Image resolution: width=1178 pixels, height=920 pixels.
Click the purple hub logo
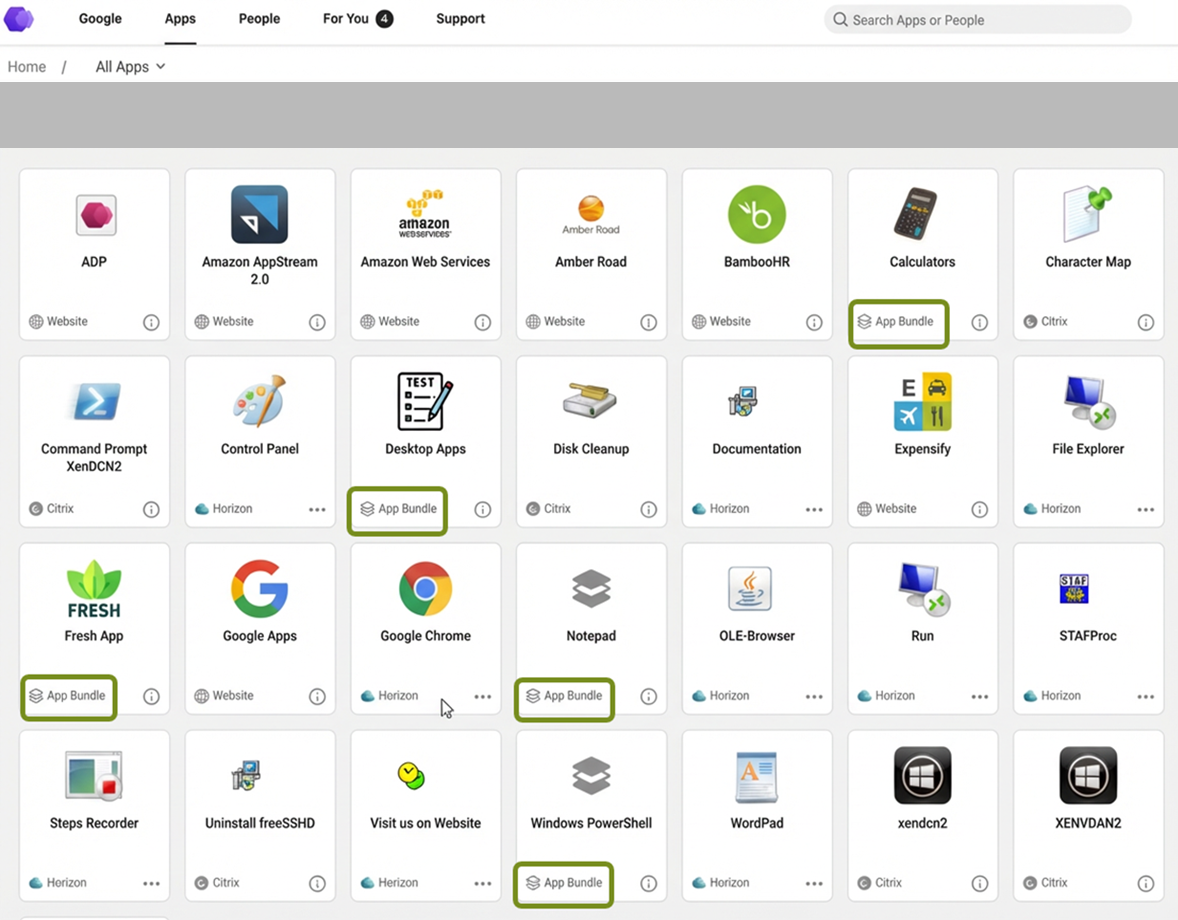tap(19, 19)
